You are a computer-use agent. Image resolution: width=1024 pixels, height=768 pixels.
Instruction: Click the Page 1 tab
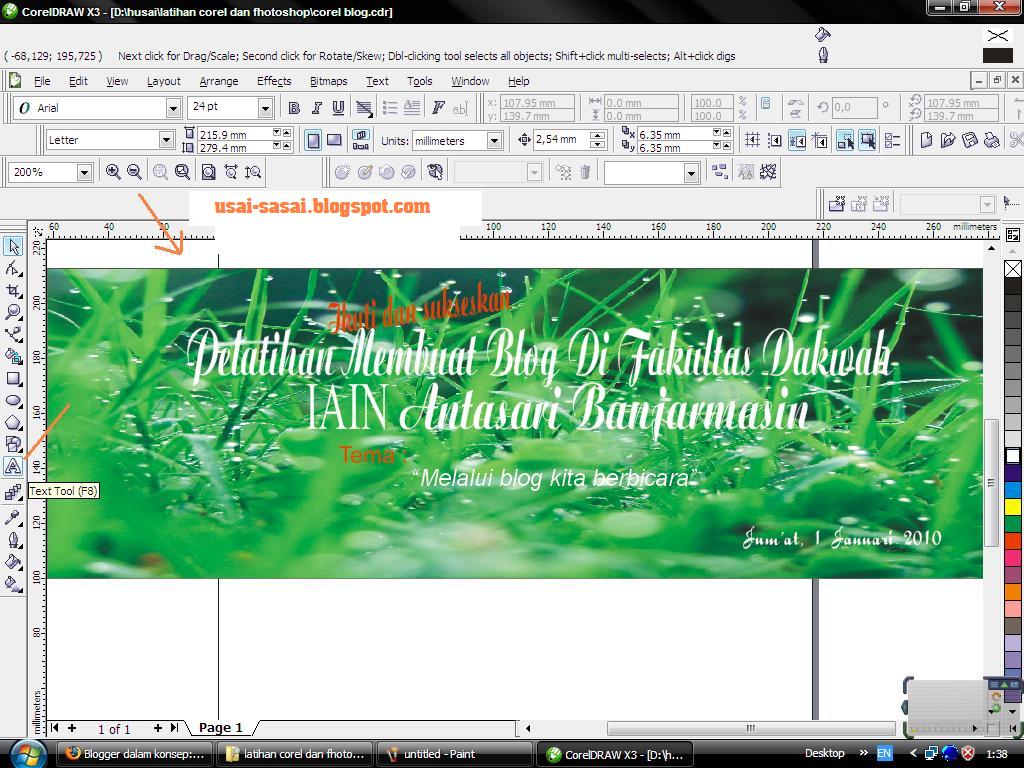click(220, 728)
